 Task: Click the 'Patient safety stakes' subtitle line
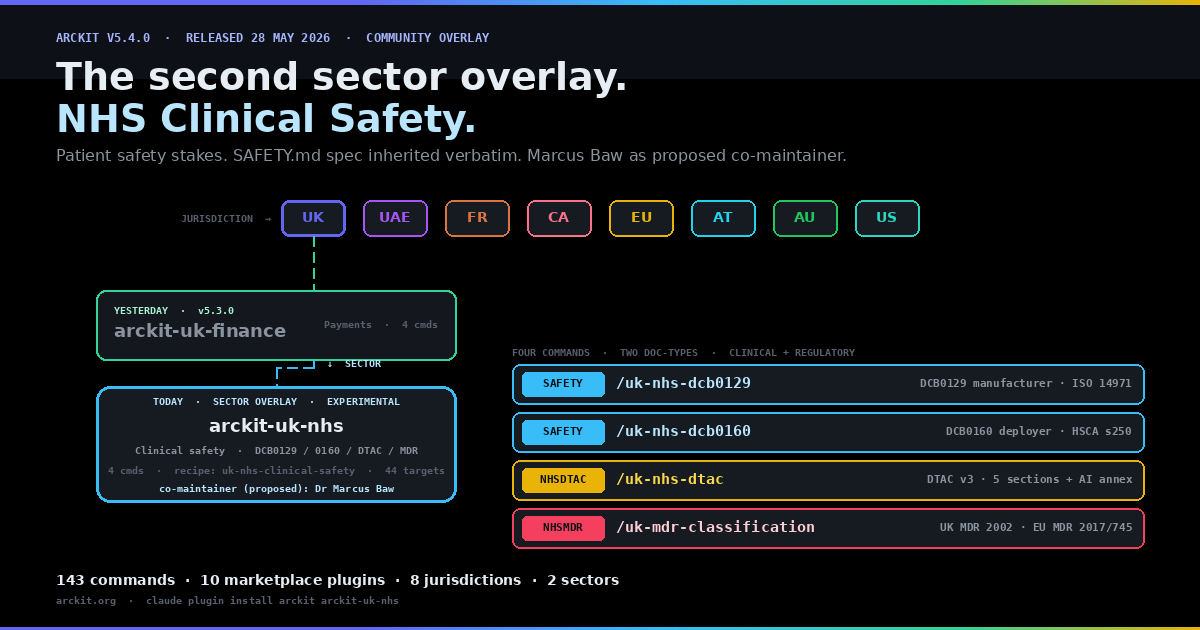tap(451, 156)
